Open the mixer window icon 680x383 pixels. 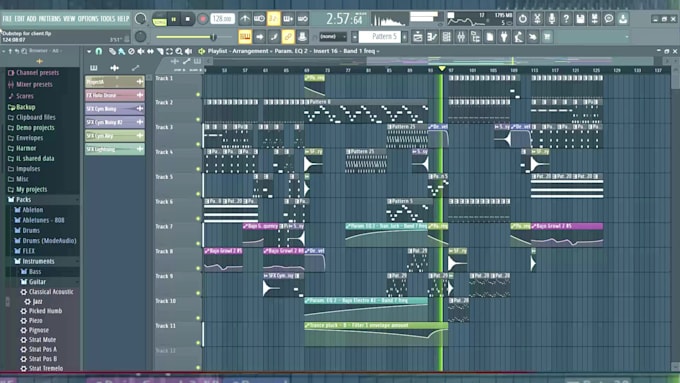pyautogui.click(x=461, y=37)
